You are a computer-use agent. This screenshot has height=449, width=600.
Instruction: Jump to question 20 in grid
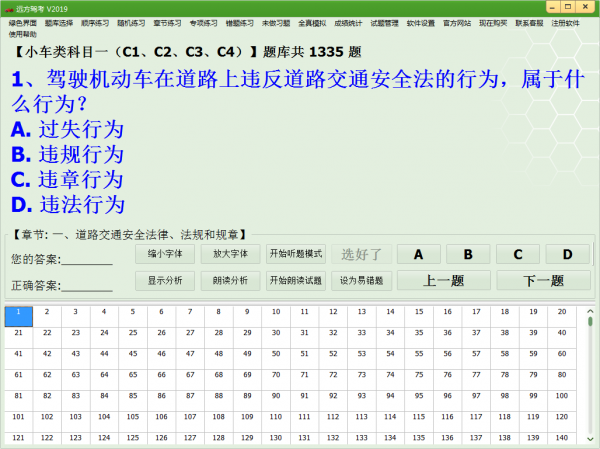562,316
